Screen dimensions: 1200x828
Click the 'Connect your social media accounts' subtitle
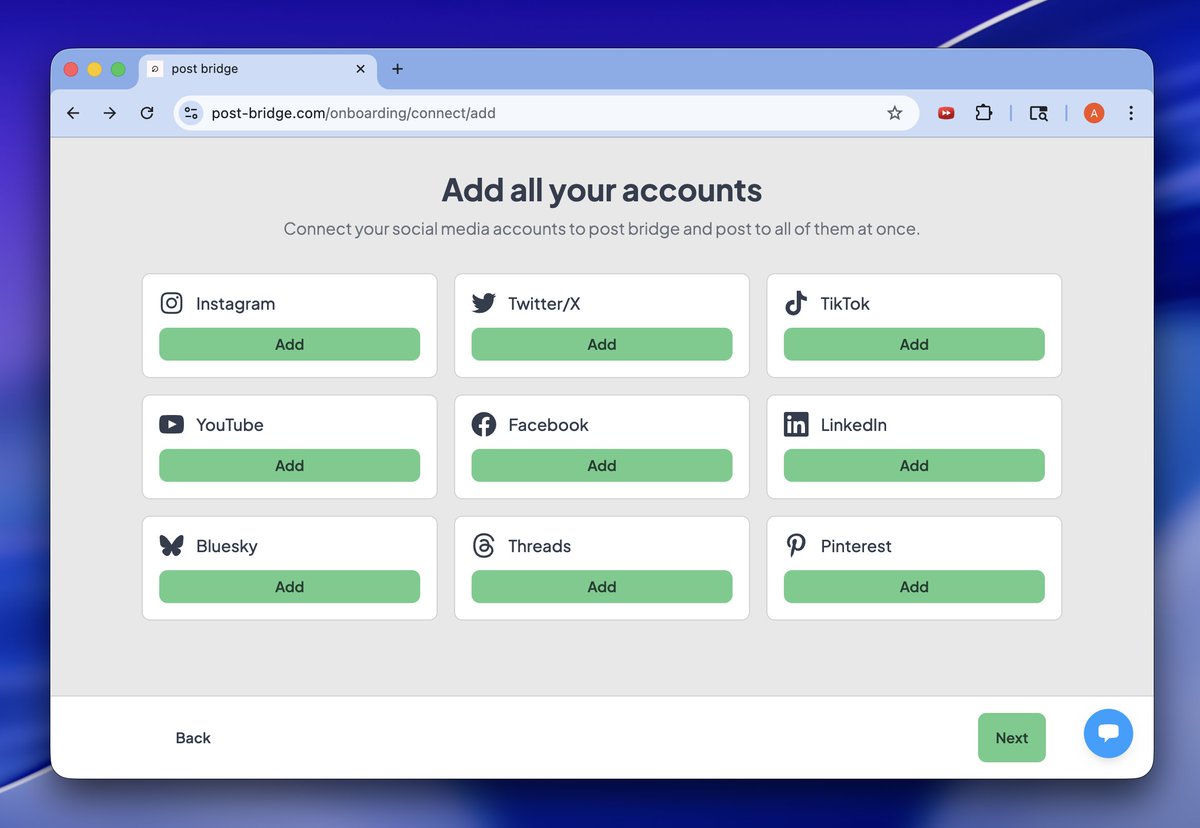(602, 229)
